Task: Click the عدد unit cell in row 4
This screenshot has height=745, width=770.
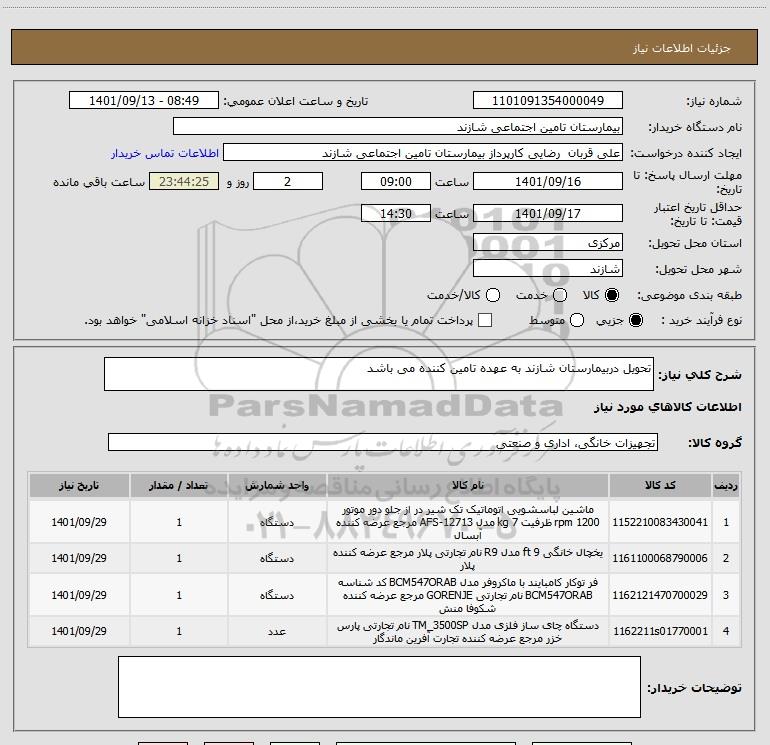Action: pos(277,631)
